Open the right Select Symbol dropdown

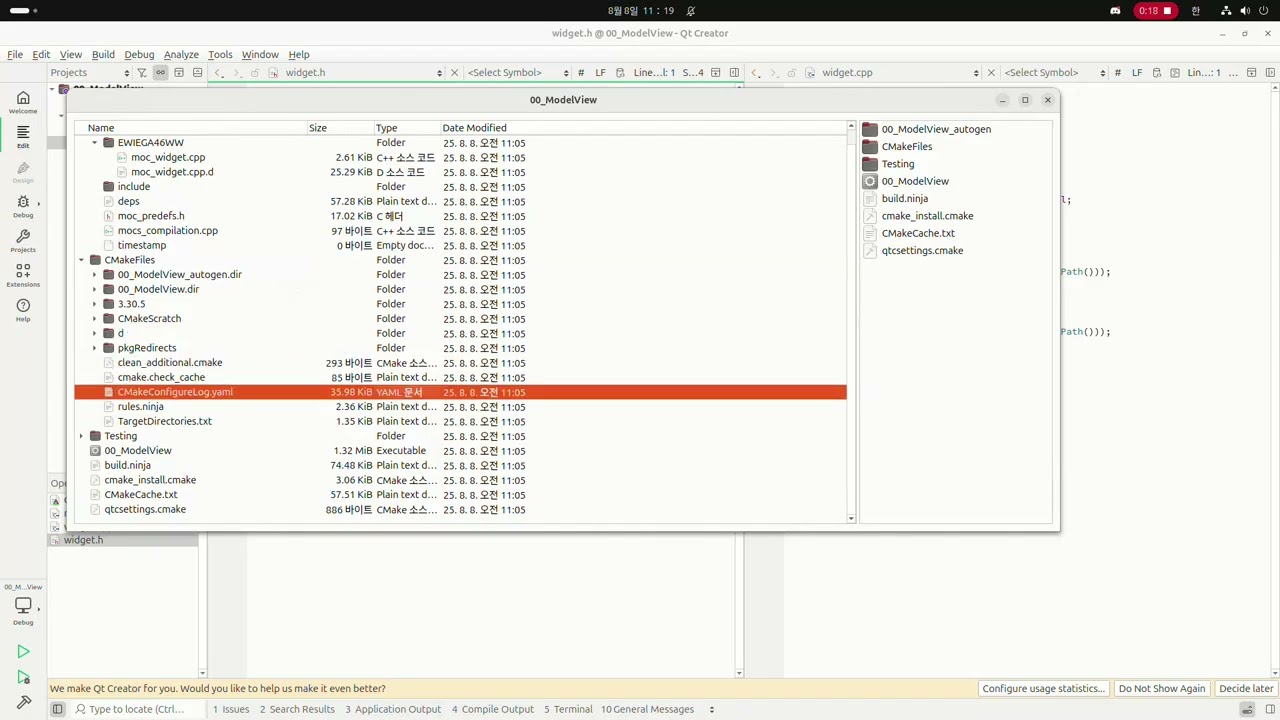(1055, 72)
